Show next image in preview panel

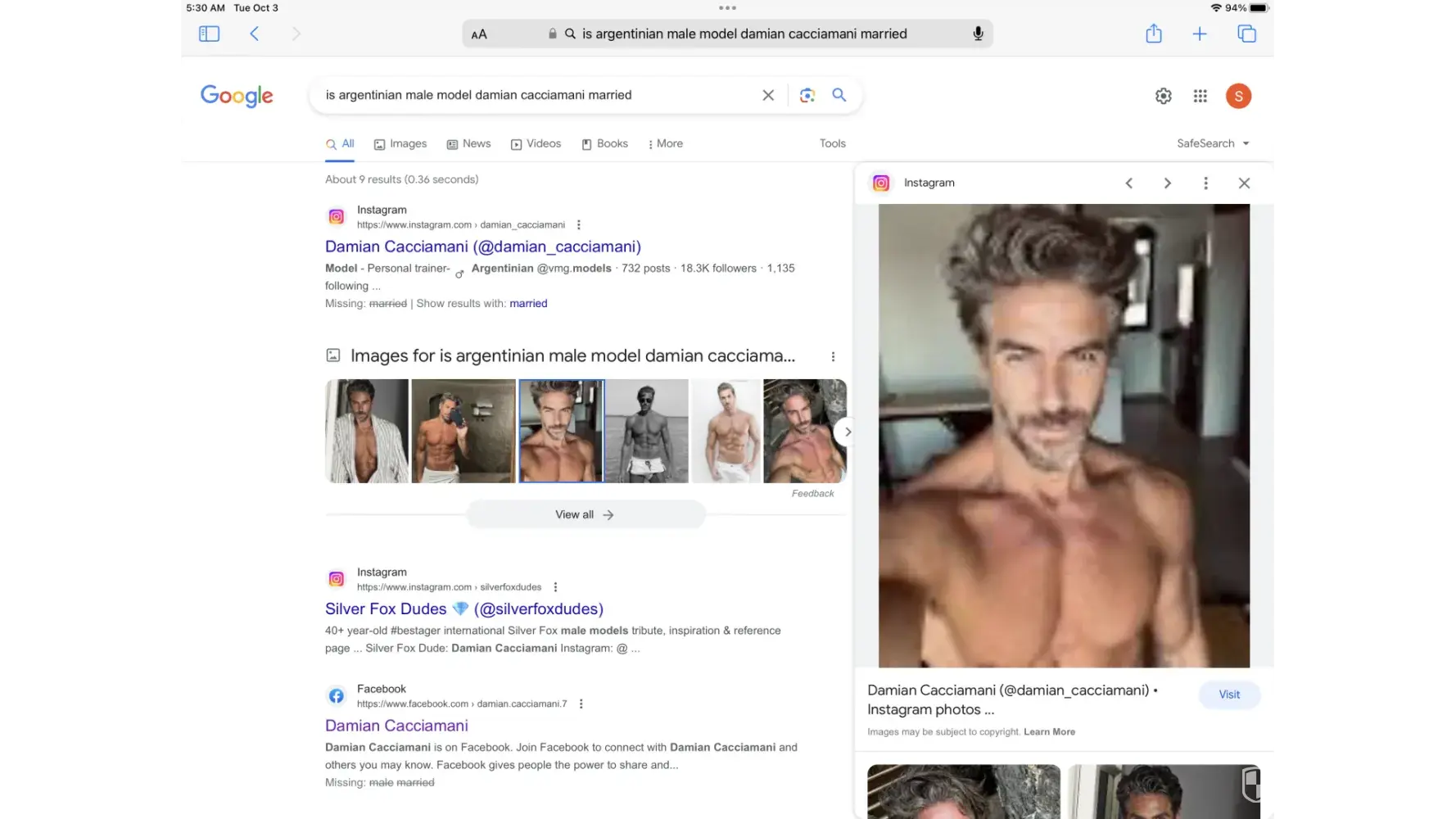point(1167,183)
